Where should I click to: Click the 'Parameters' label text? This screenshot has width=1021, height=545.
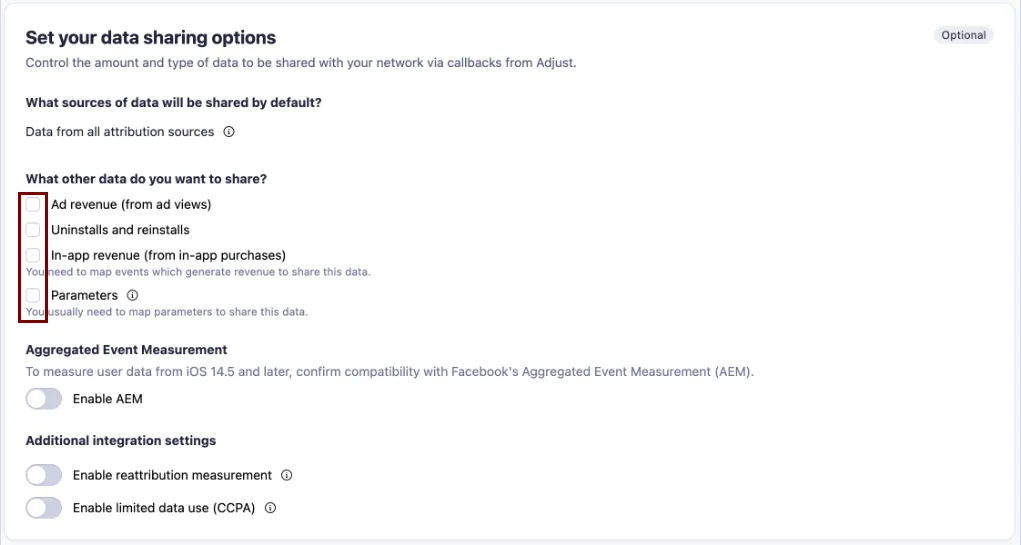(84, 296)
